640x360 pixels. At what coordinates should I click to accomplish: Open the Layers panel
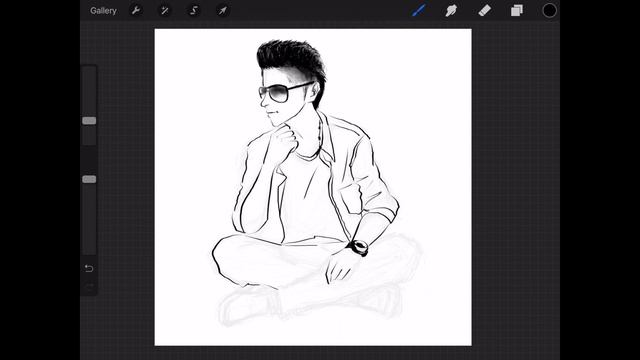(x=517, y=10)
